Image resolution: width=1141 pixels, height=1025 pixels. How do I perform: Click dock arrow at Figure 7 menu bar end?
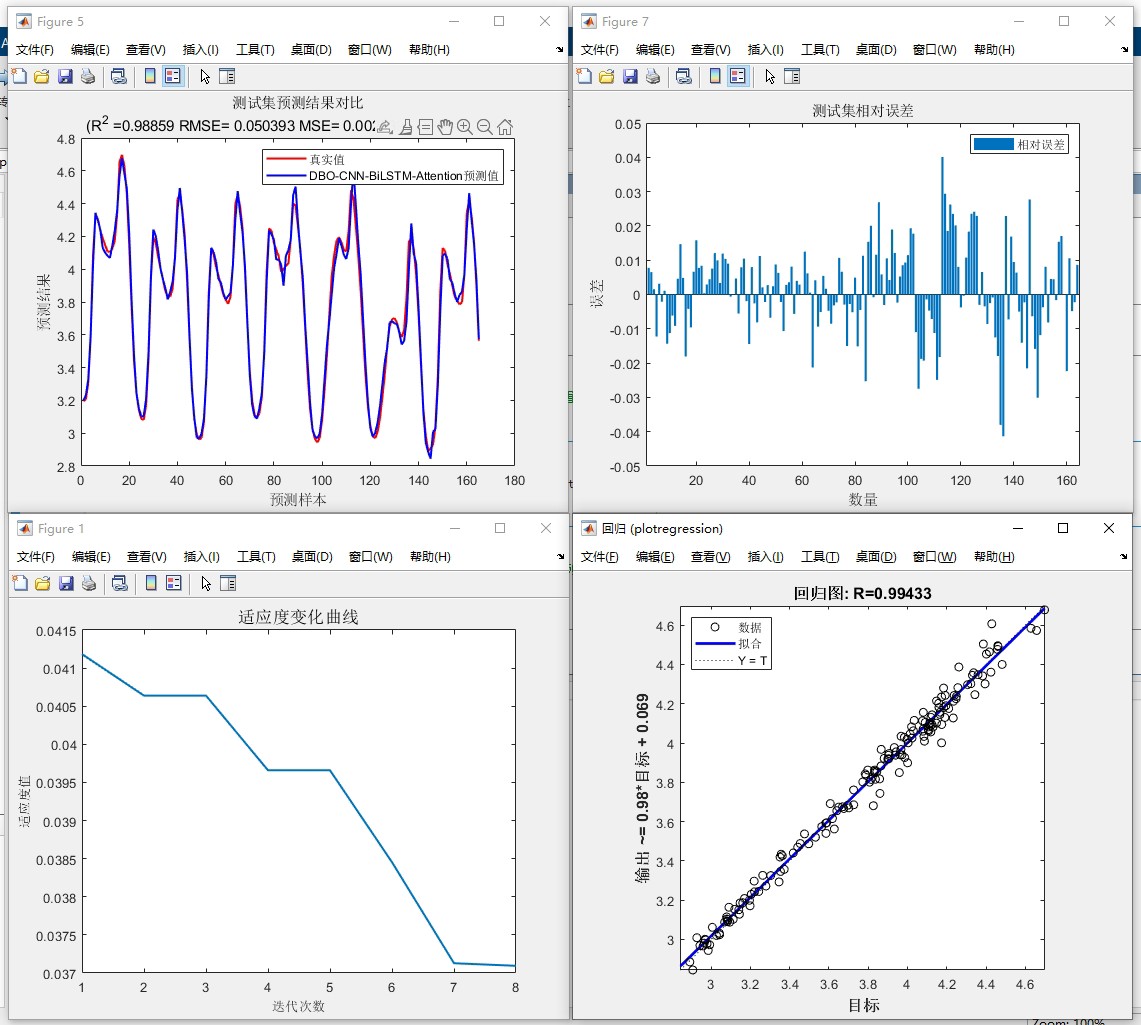(x=1124, y=49)
